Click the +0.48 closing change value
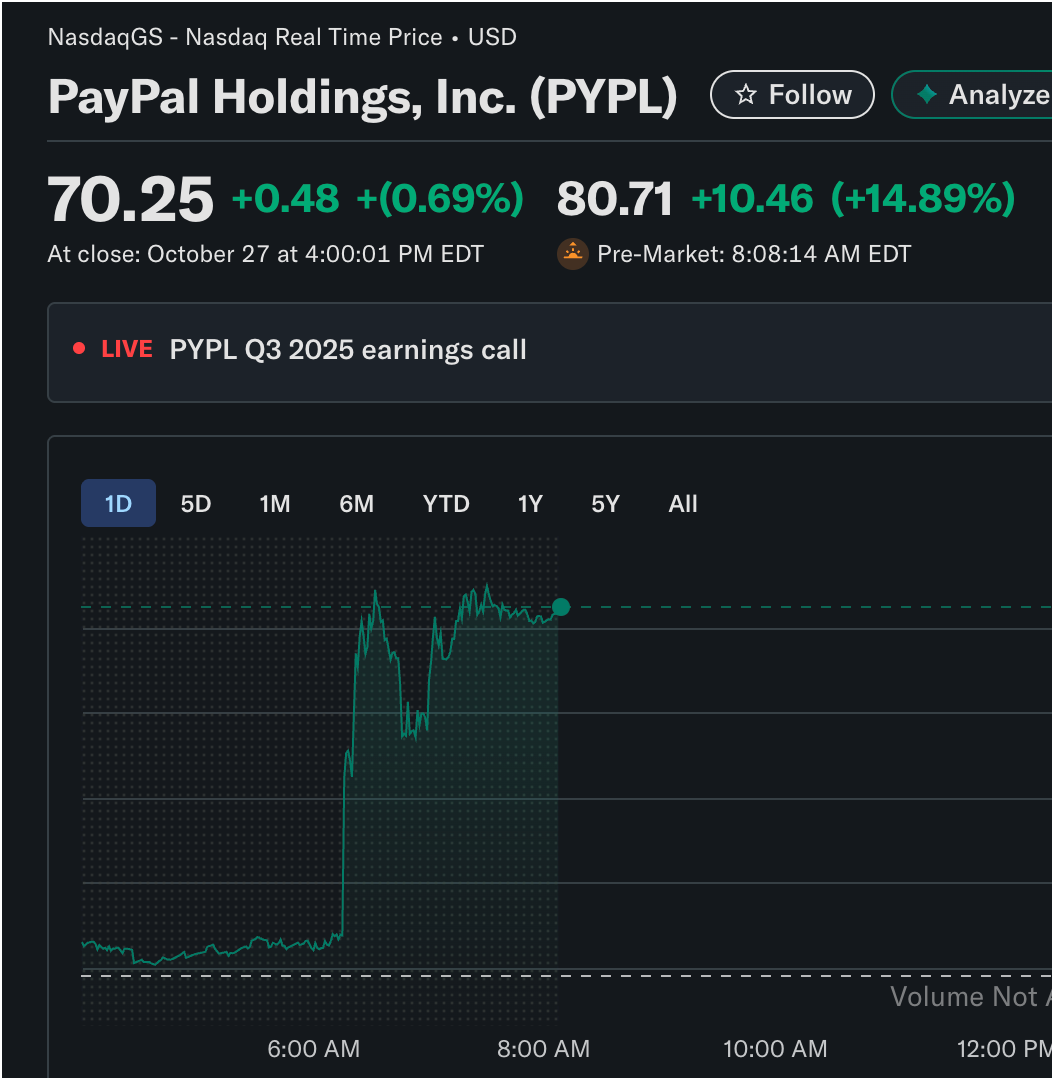Image resolution: width=1054 pixels, height=1080 pixels. (285, 199)
